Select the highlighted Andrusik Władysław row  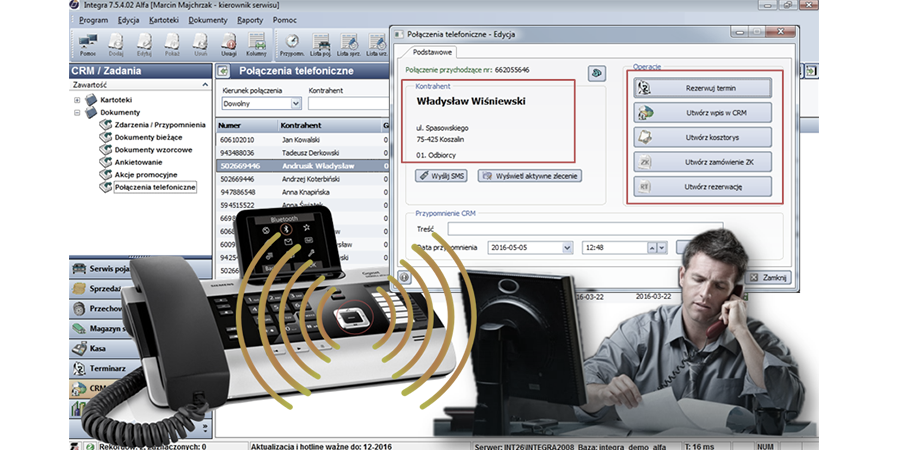pos(303,166)
